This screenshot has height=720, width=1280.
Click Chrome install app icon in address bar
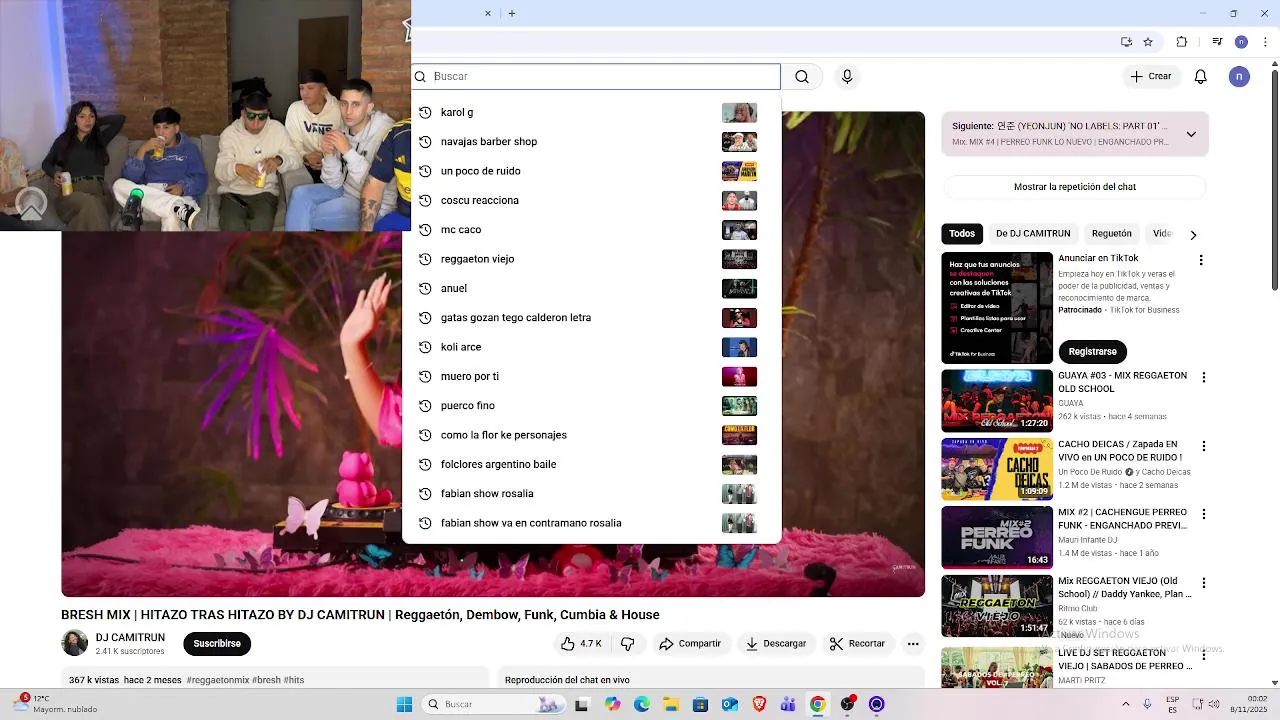tap(1126, 42)
